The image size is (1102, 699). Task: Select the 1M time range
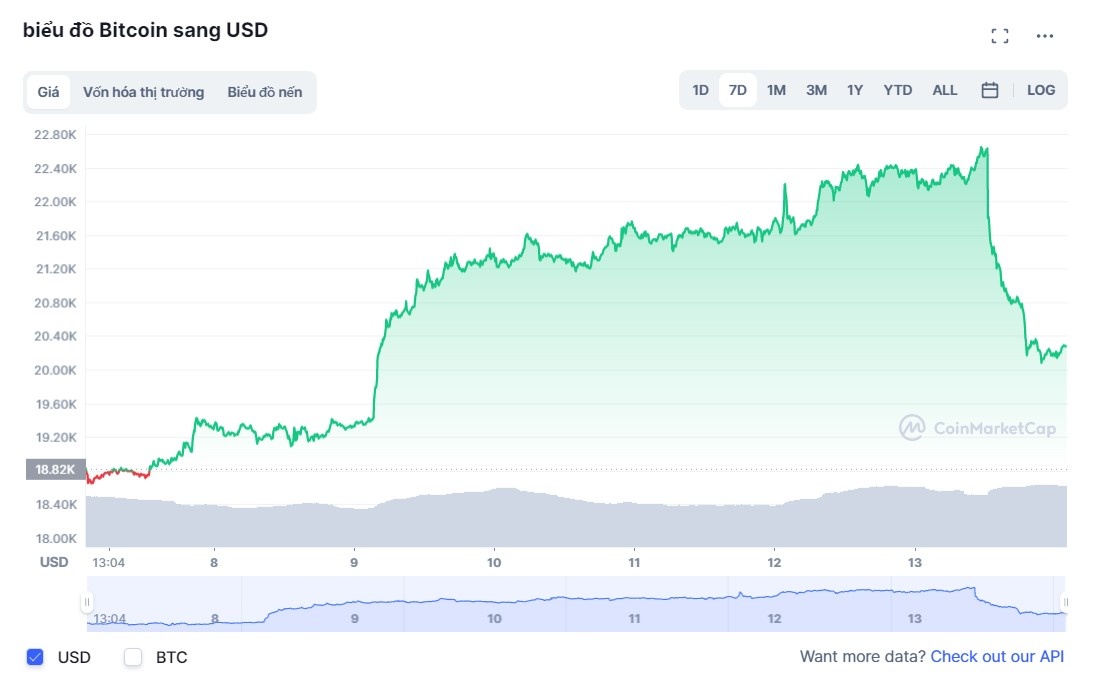pyautogui.click(x=776, y=90)
